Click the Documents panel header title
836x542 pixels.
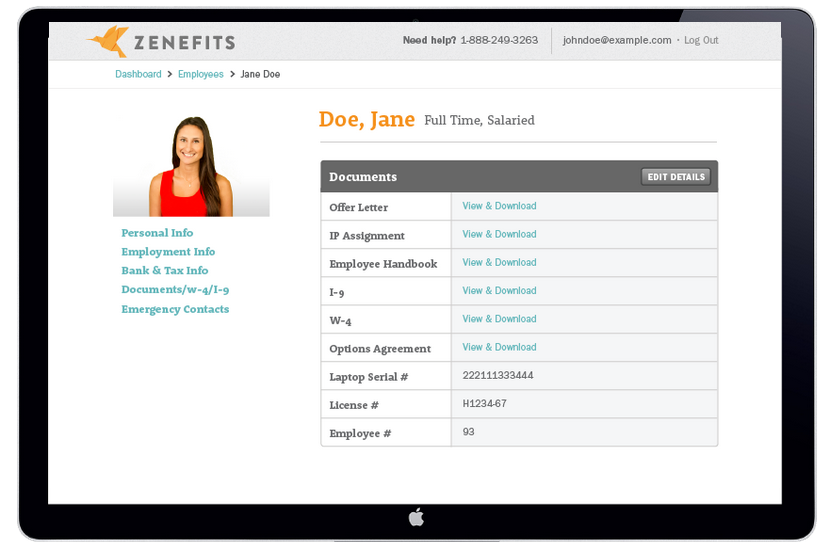coord(363,177)
